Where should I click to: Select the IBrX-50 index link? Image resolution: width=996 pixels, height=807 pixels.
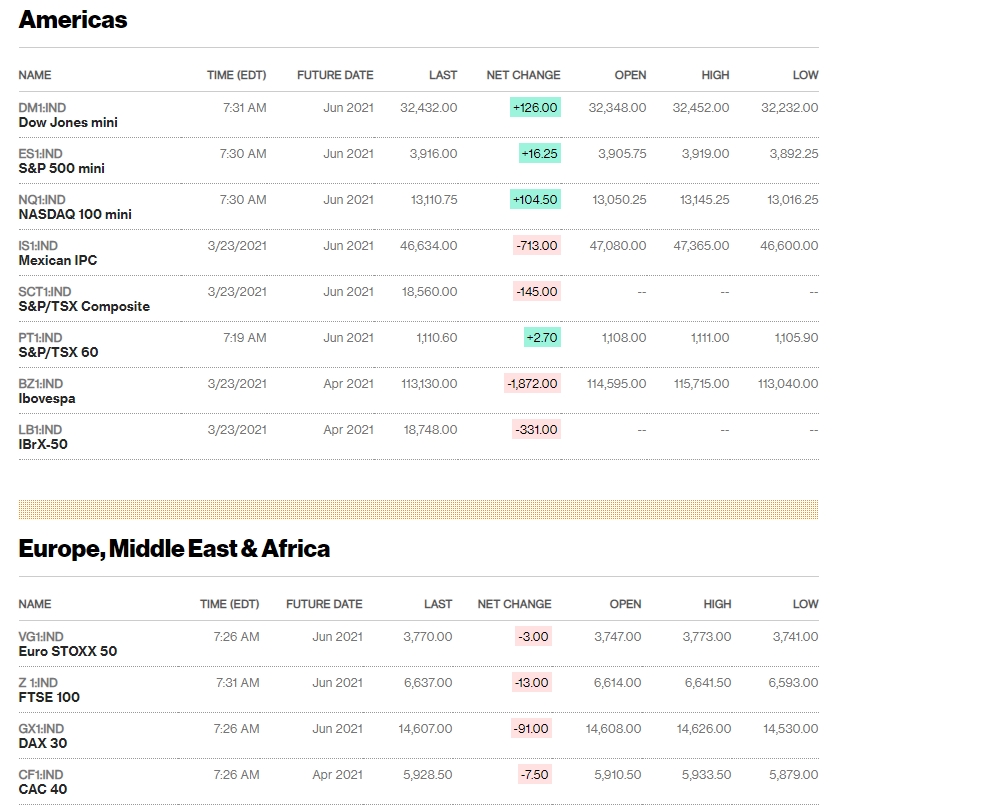pos(43,444)
